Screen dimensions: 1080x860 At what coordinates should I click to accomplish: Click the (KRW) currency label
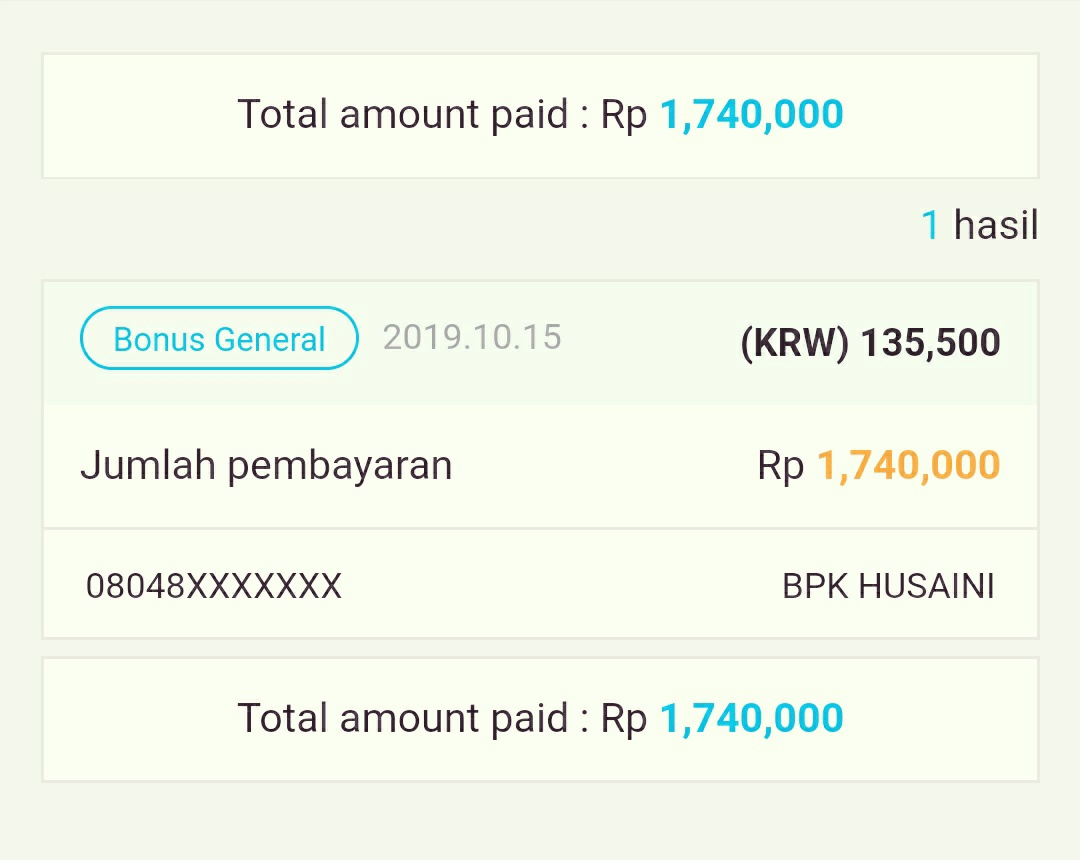pyautogui.click(x=795, y=343)
